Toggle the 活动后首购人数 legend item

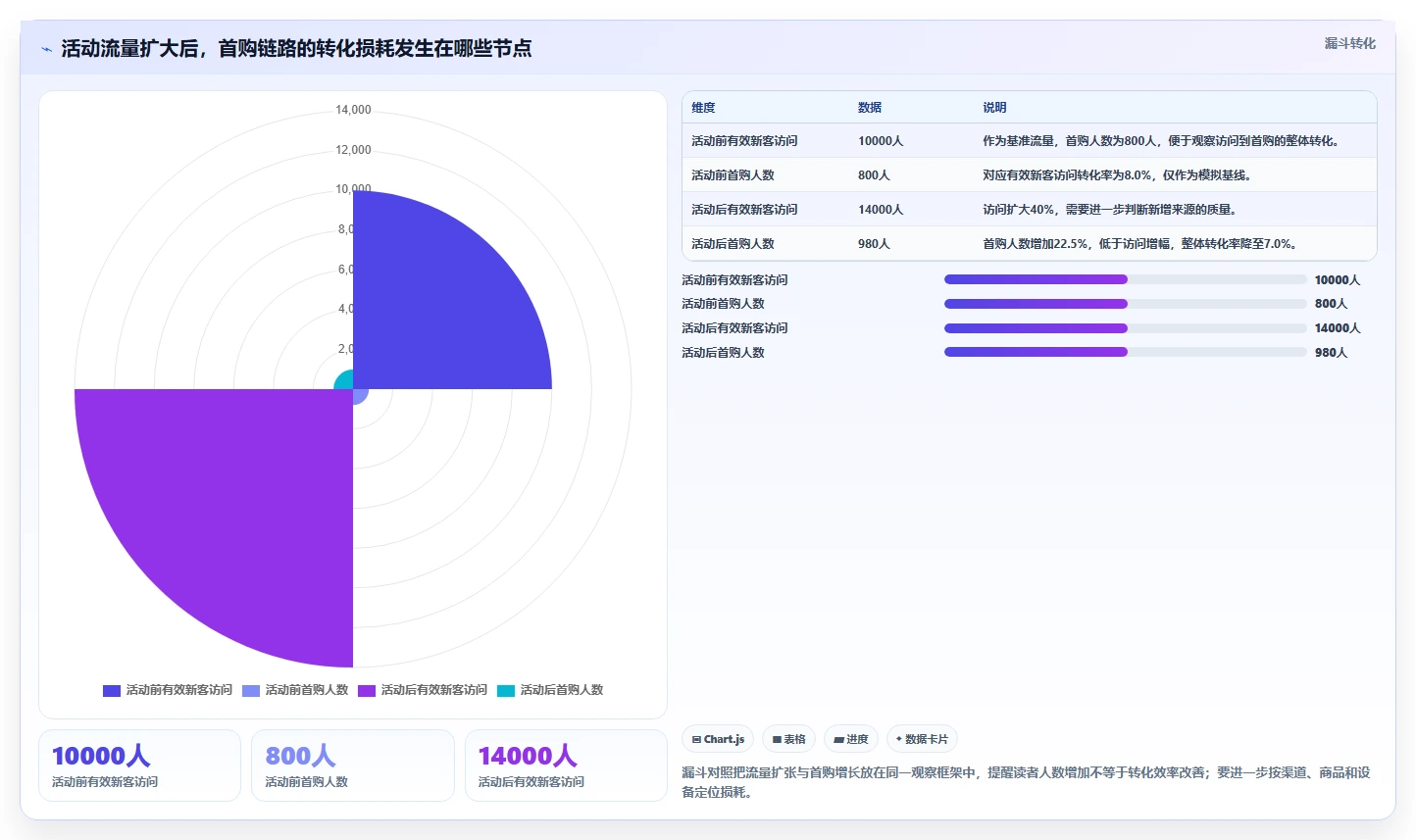[x=550, y=690]
